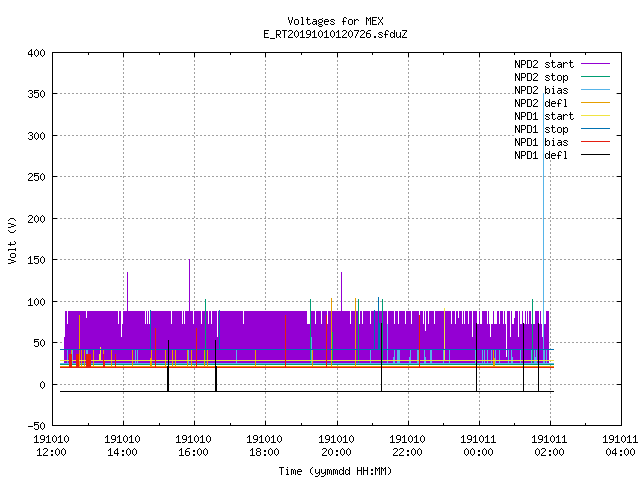Click the 300 y-axis tick label

[x=36, y=136]
